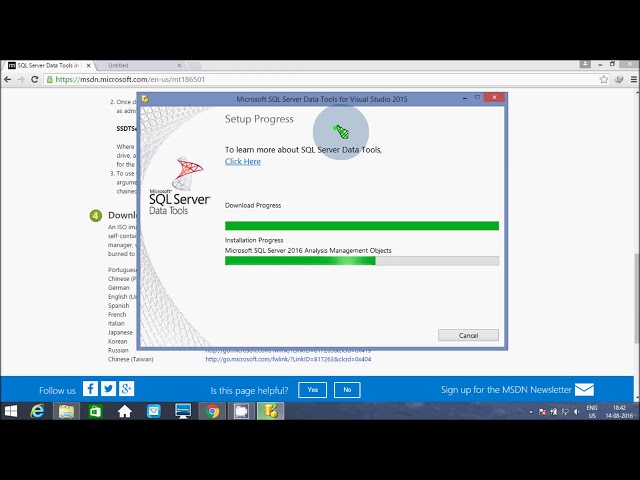
Task: Click the Installation Progress bar
Action: click(x=362, y=261)
